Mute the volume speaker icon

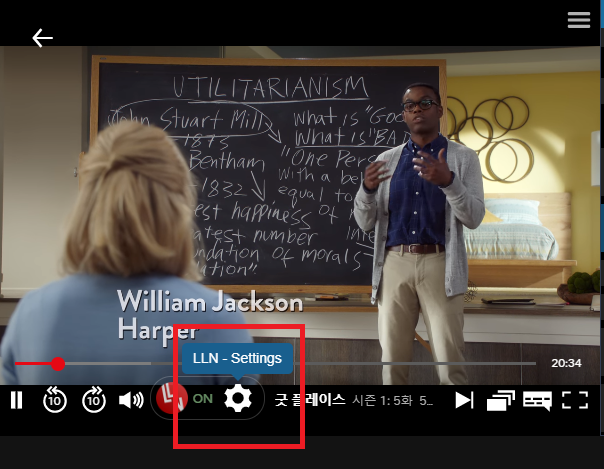click(131, 400)
